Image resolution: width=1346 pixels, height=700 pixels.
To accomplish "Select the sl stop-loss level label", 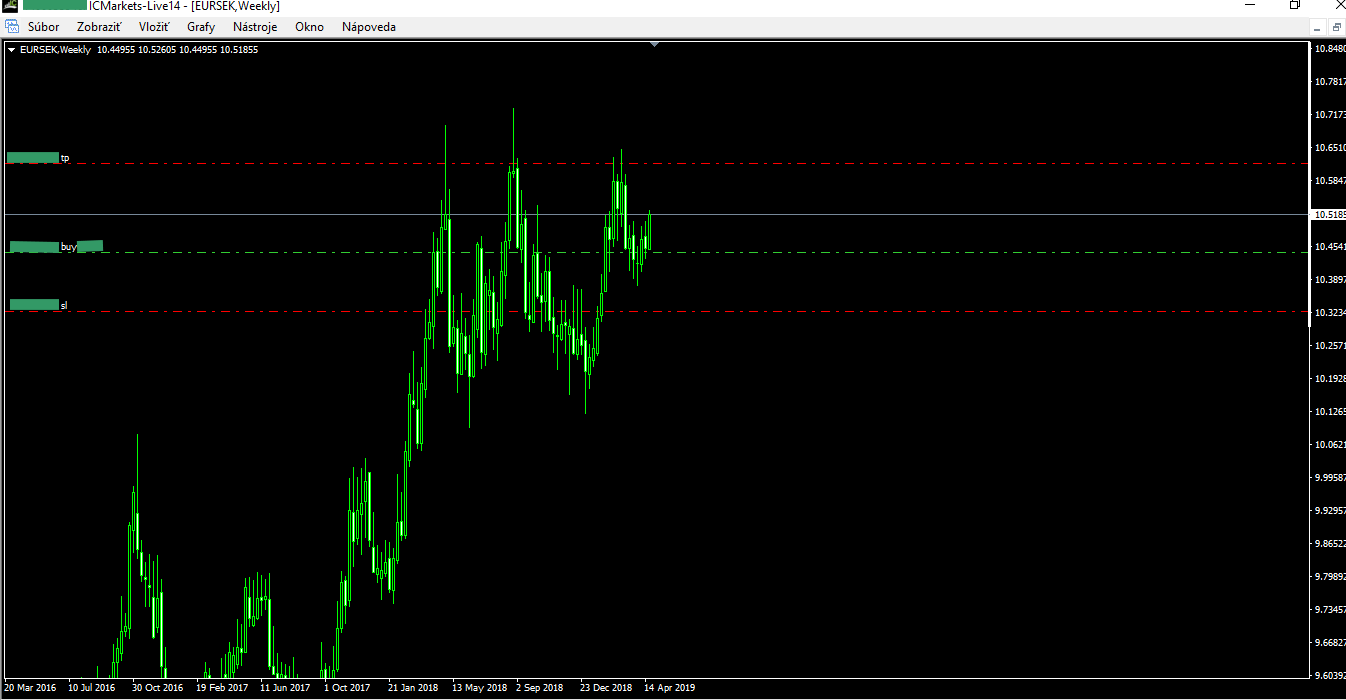I will tap(64, 305).
